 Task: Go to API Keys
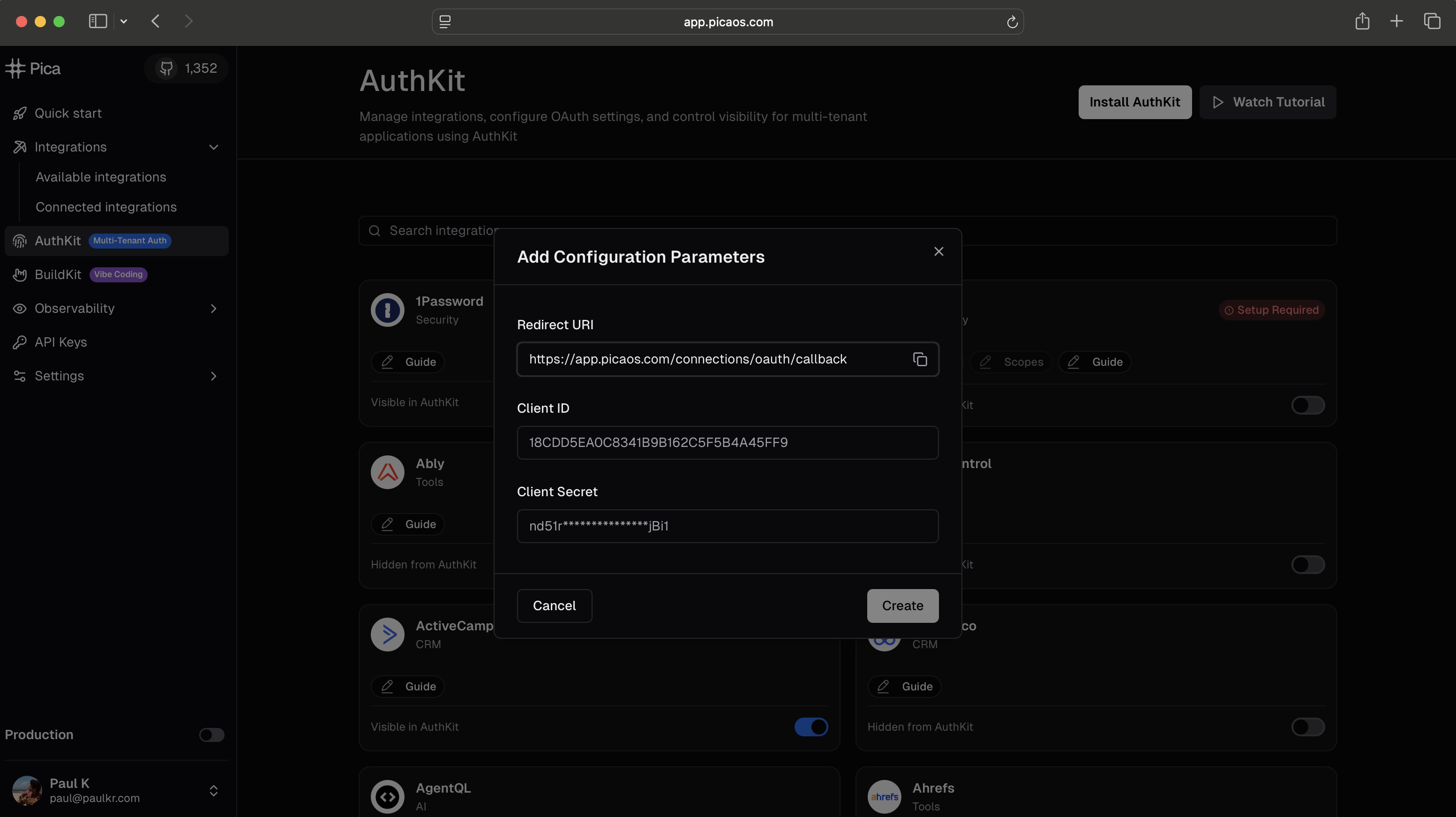click(x=60, y=342)
